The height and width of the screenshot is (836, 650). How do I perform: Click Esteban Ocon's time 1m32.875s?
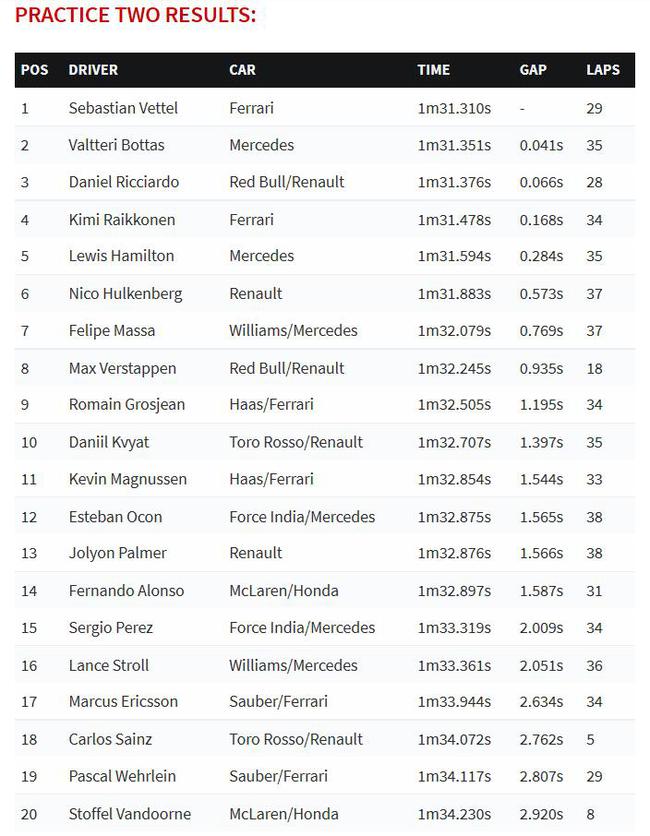[454, 517]
